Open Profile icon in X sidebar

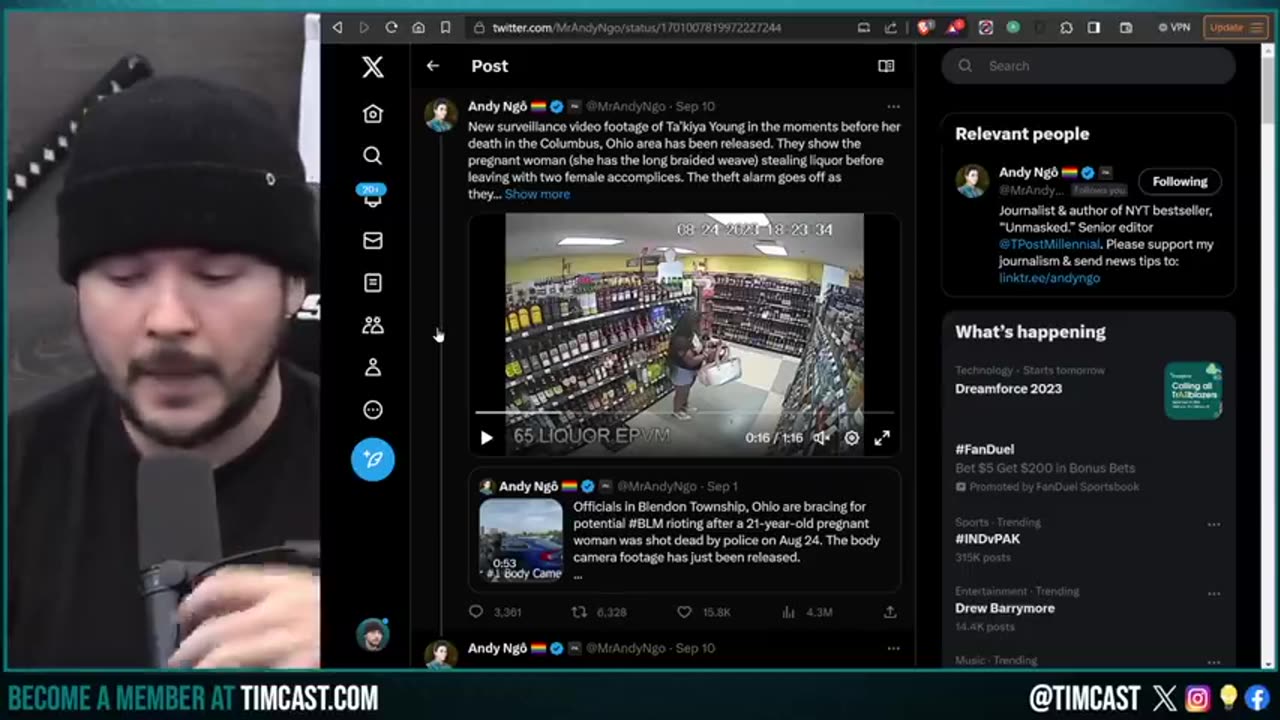coord(372,367)
